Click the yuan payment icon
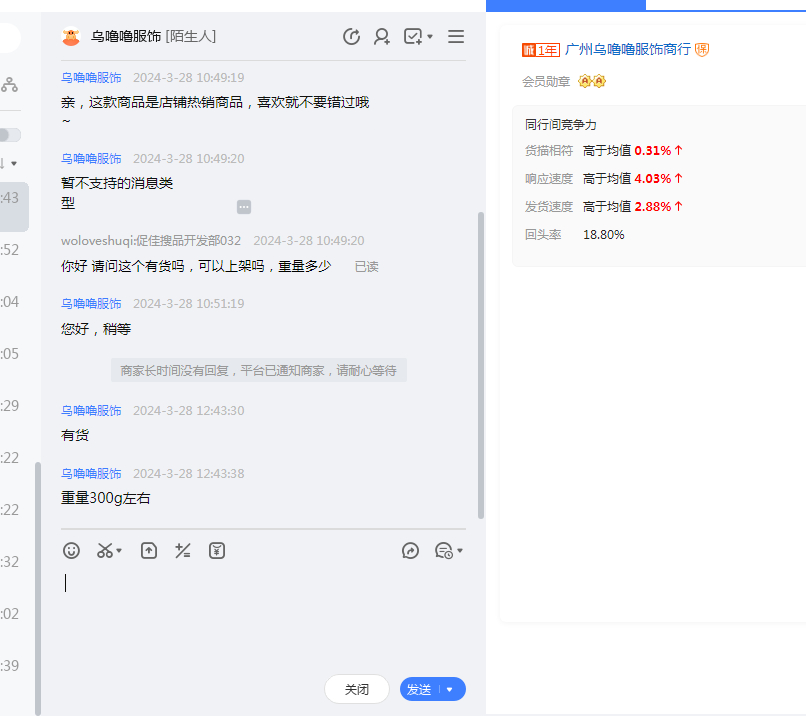This screenshot has height=716, width=806. click(x=216, y=551)
